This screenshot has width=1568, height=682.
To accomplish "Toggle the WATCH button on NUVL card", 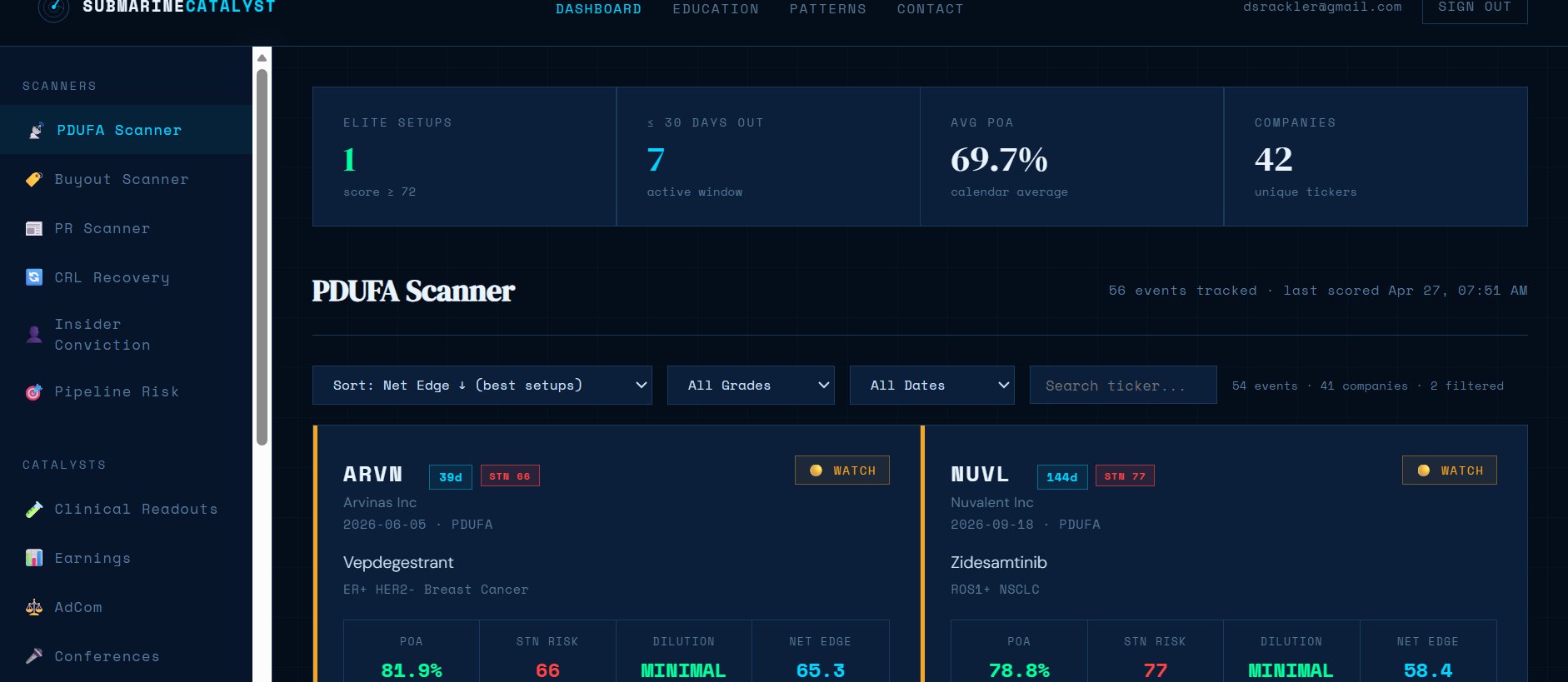I will [1449, 470].
